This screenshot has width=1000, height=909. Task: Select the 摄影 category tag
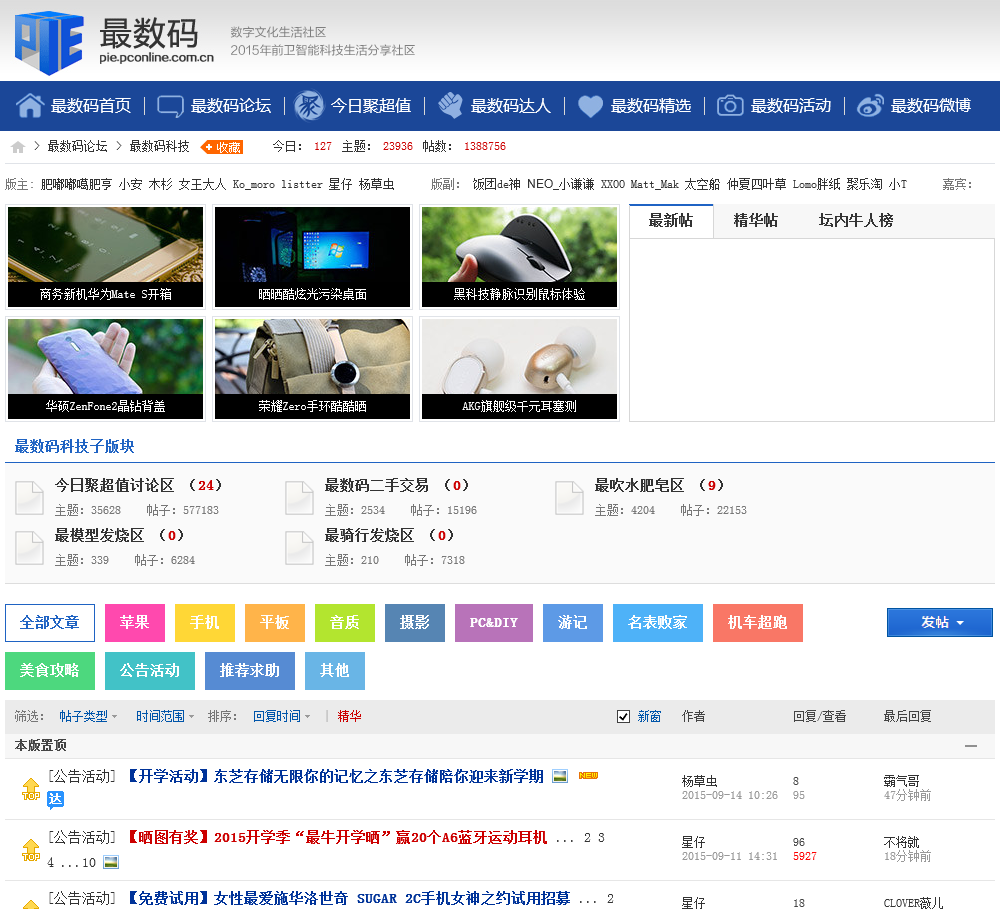(x=415, y=623)
